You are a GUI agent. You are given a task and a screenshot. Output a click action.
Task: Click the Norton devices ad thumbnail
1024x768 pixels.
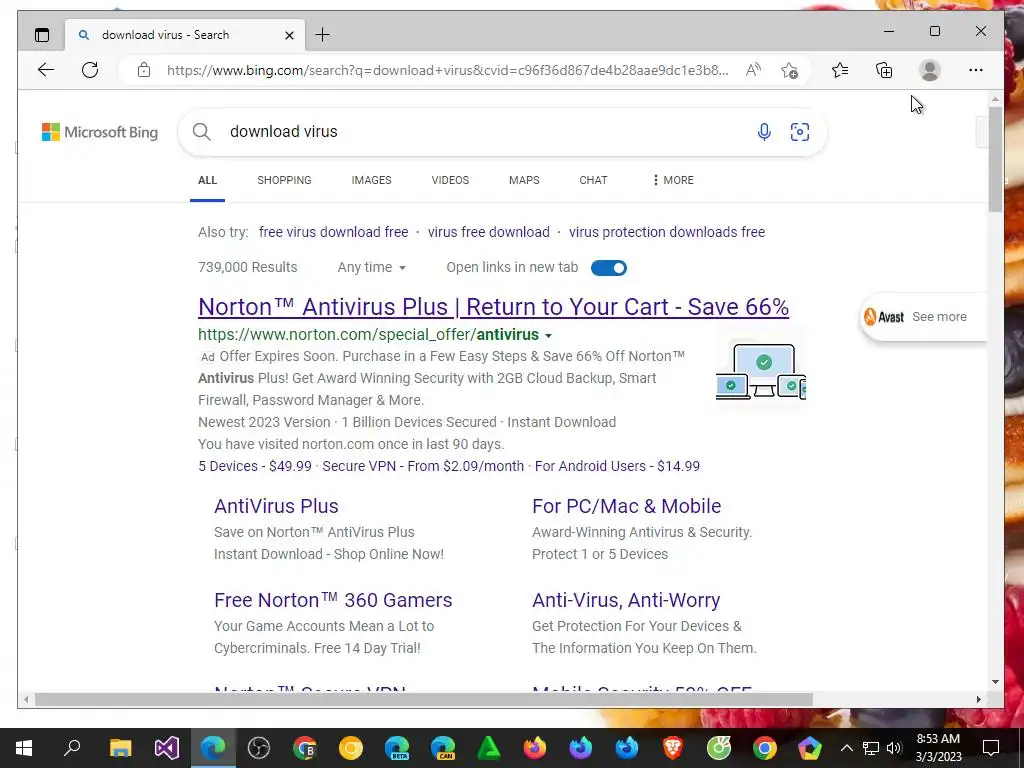coord(761,372)
